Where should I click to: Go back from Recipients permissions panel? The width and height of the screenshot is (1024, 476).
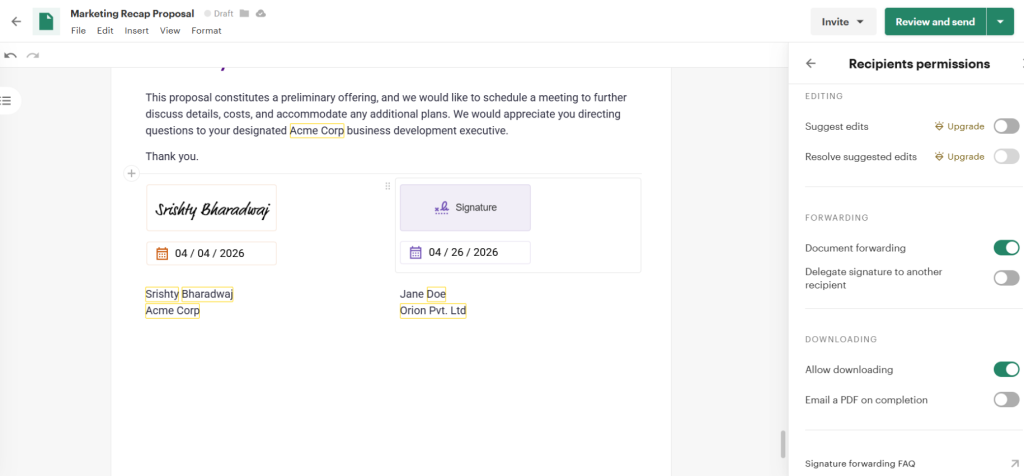tap(810, 63)
